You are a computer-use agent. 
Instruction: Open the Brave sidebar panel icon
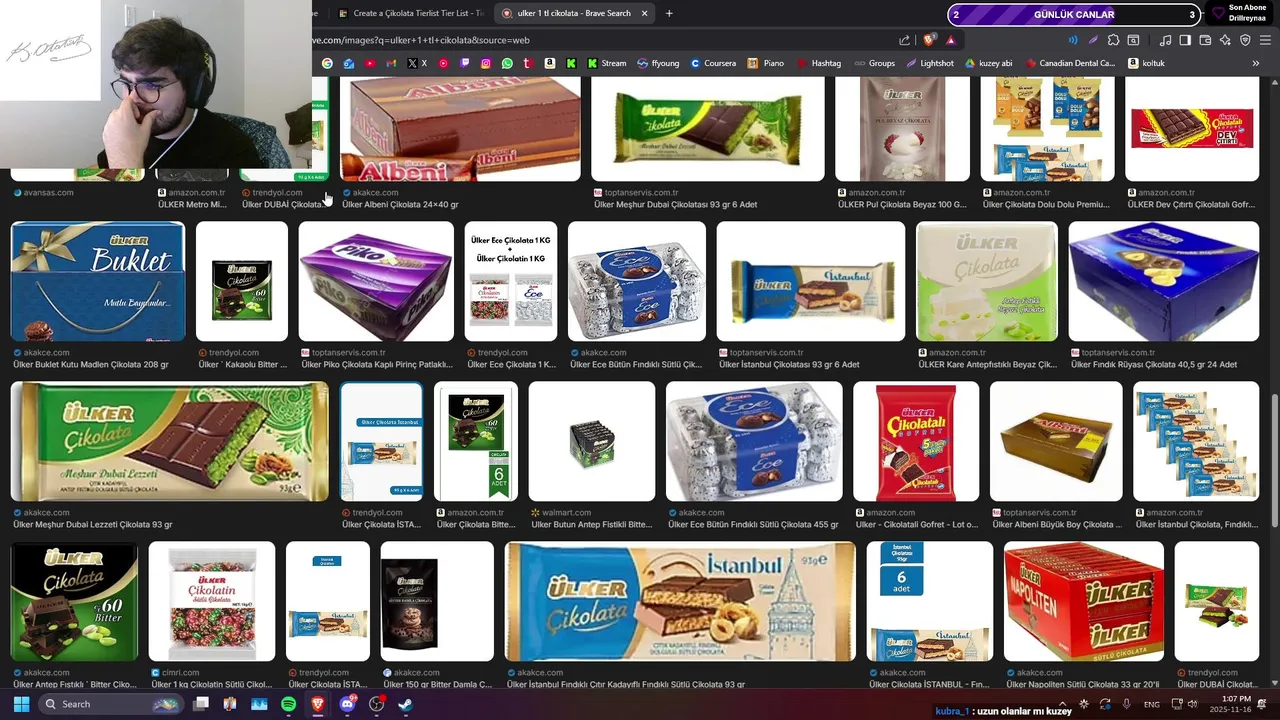[x=1185, y=40]
